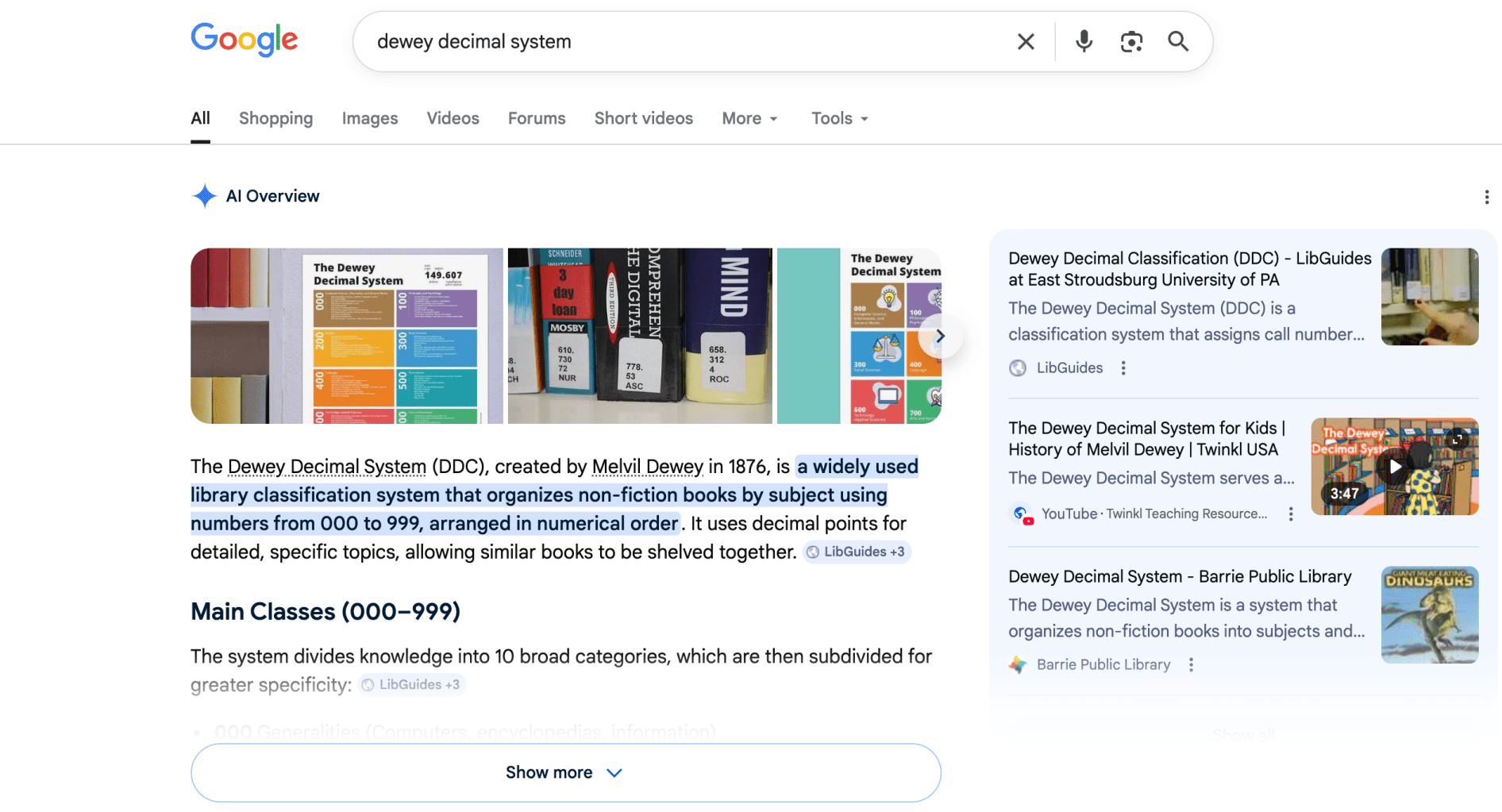The image size is (1502, 812).
Task: Click the LibGuides +3 citation chip
Action: coord(857,552)
